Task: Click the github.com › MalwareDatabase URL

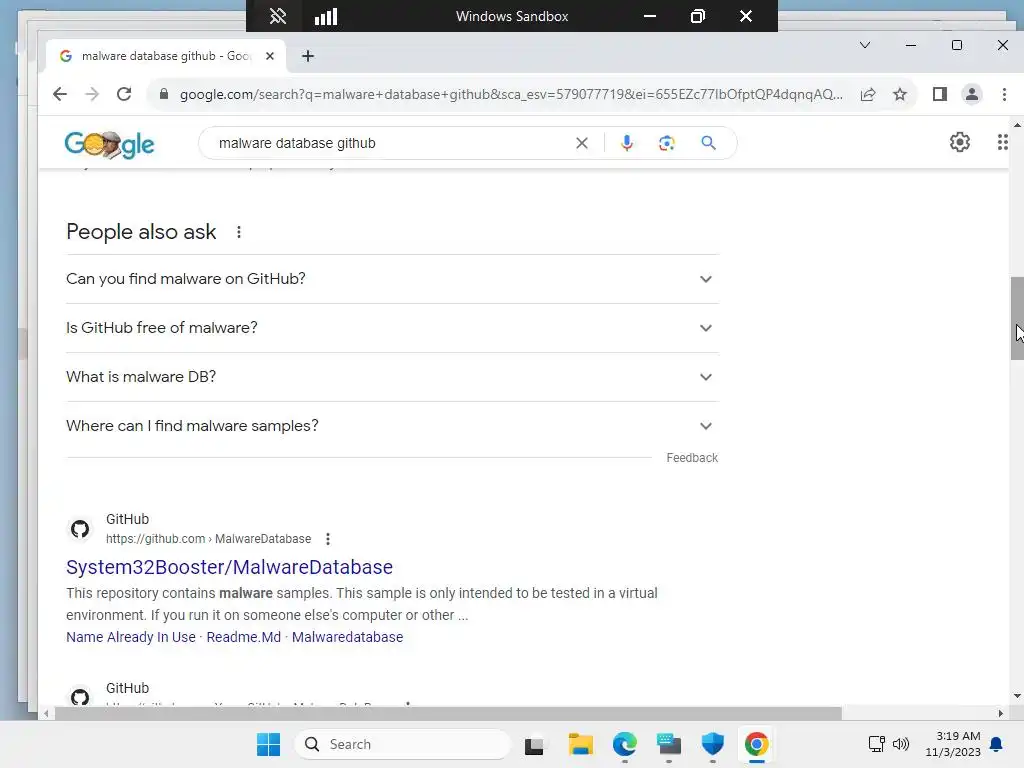Action: click(208, 539)
